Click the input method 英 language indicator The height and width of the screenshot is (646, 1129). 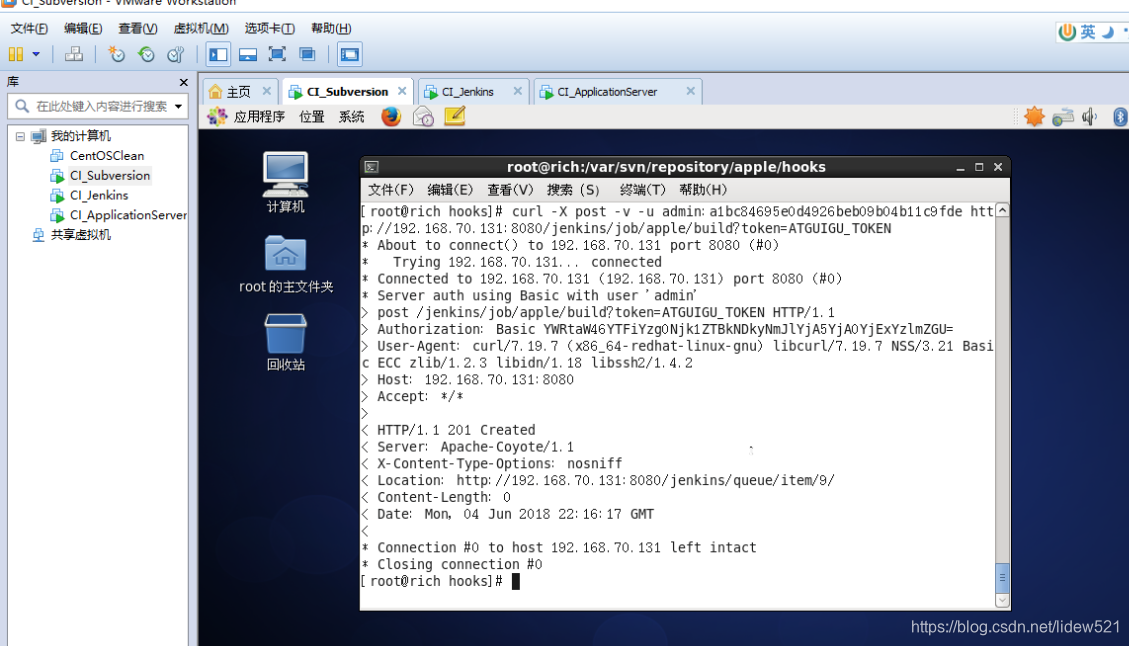(1087, 32)
